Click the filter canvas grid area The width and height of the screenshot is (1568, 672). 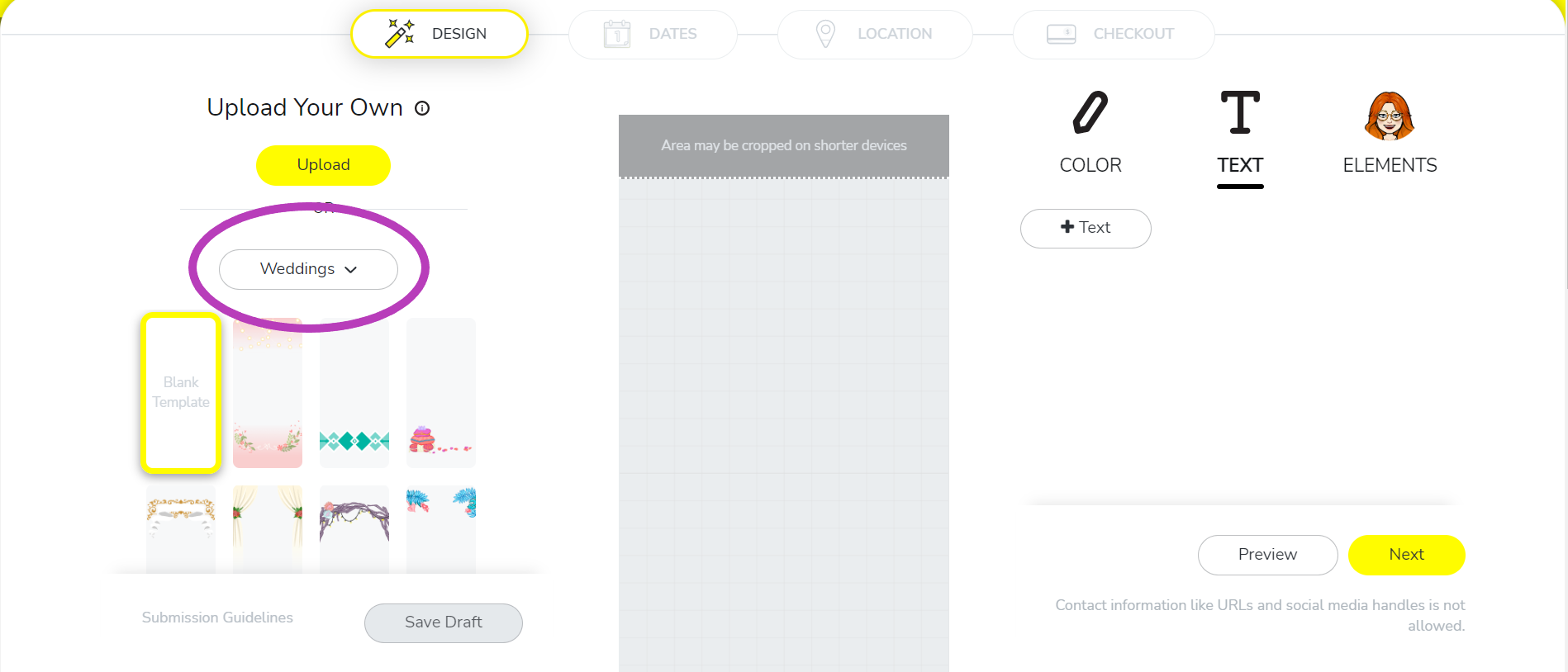(784, 424)
